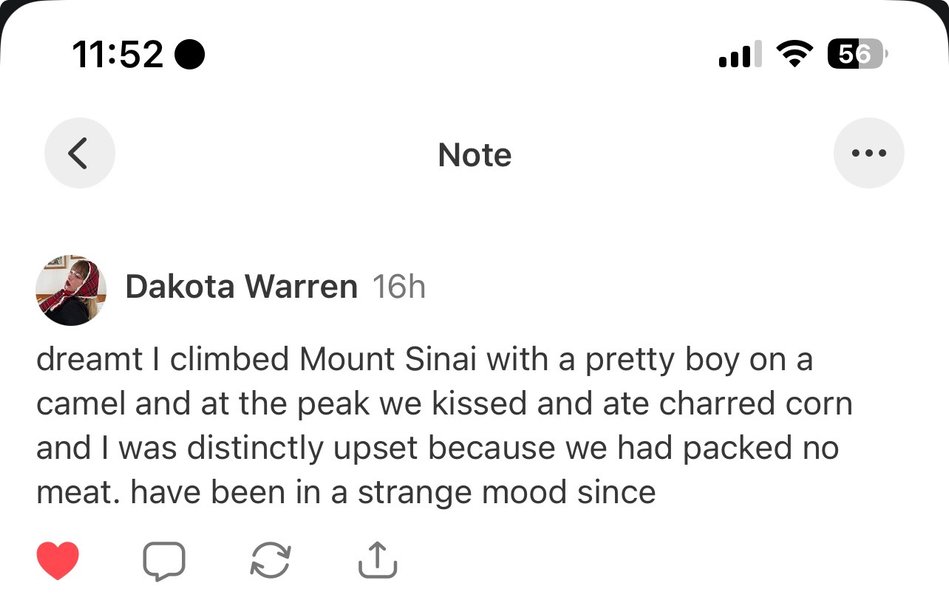Tap the Note header title
The width and height of the screenshot is (949, 600).
click(474, 155)
